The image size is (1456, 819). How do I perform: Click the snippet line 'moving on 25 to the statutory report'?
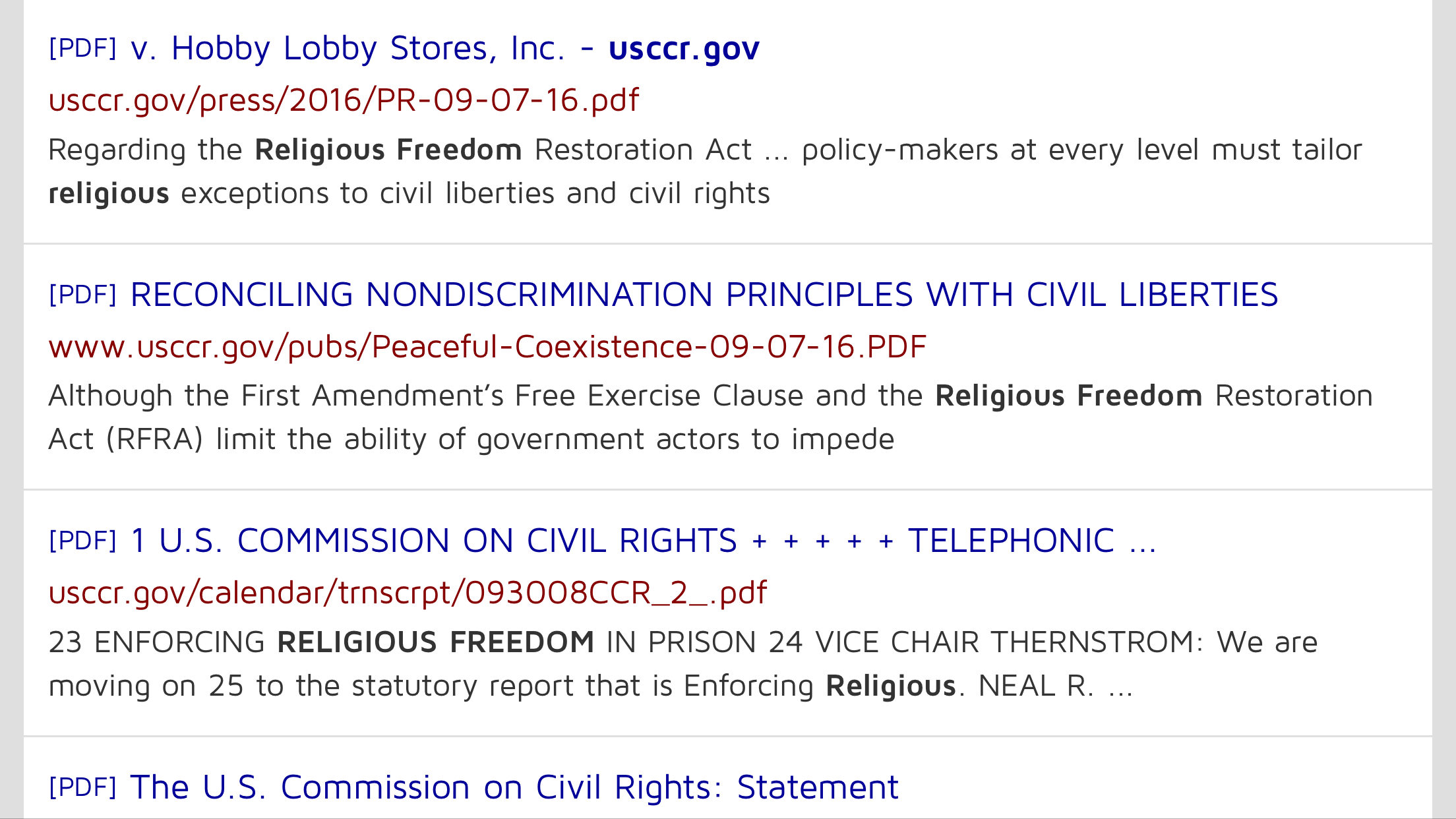[591, 686]
